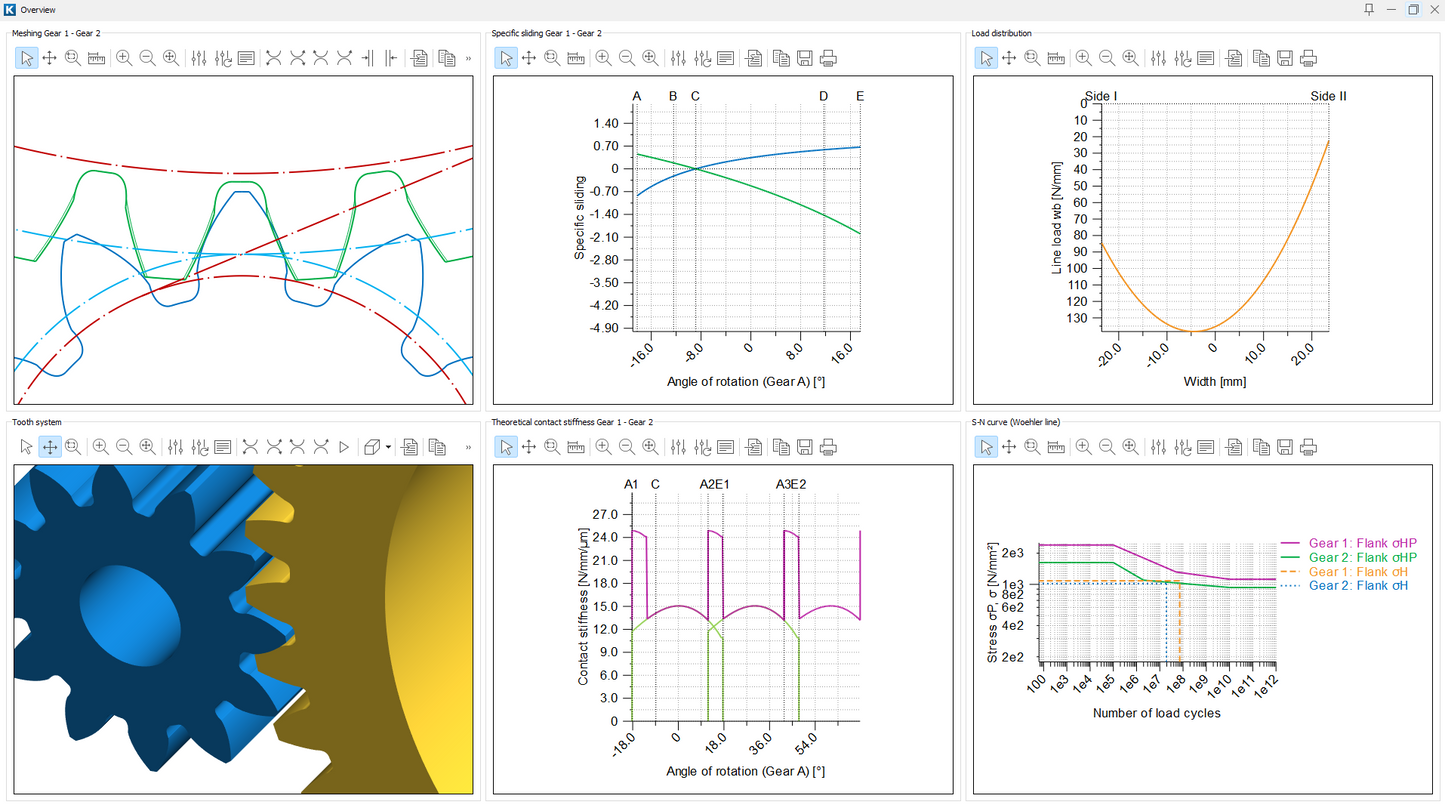Viewport: 1445px width, 811px height.
Task: Expand the Tooth system toolbar overflow chevron
Action: pyautogui.click(x=468, y=447)
